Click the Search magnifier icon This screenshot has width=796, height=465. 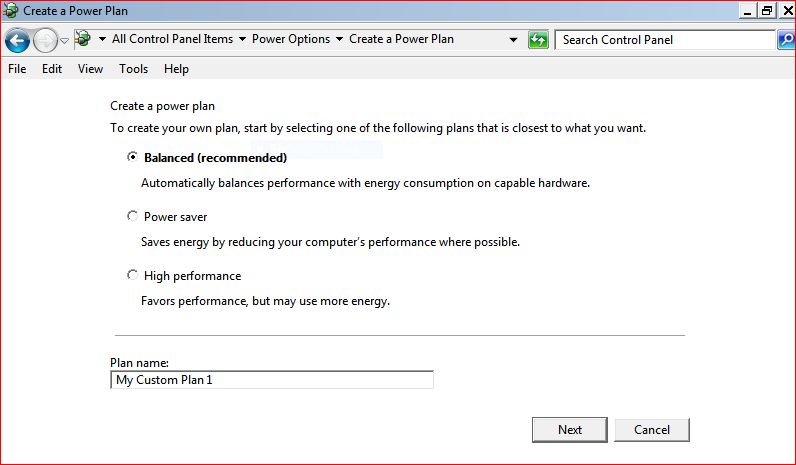click(786, 40)
